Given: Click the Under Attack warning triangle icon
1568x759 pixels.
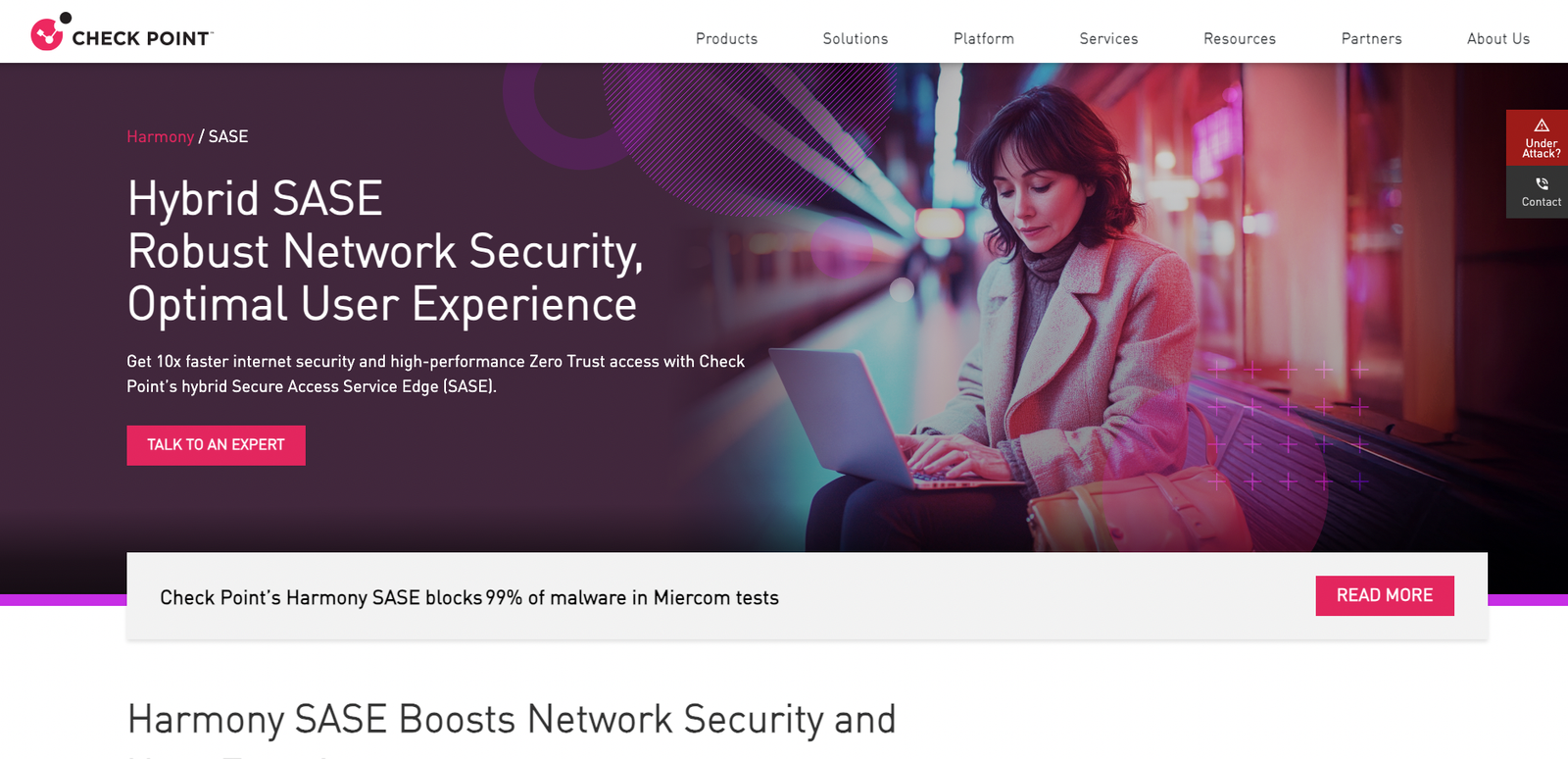Looking at the screenshot, I should [x=1542, y=126].
